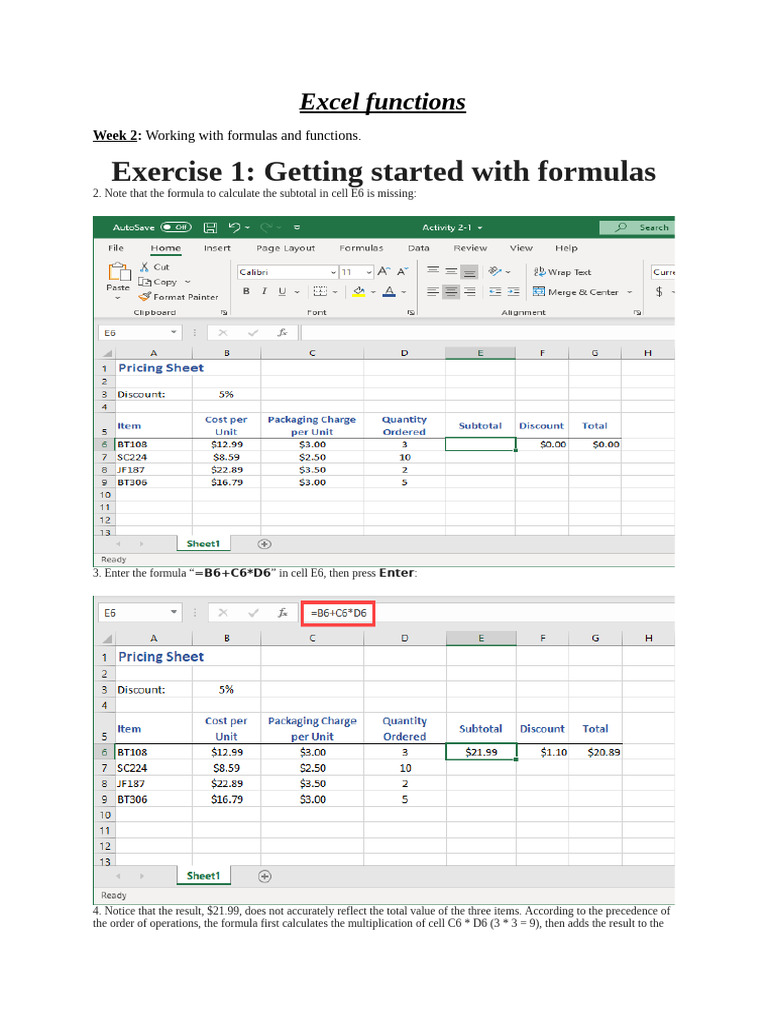Image resolution: width=768 pixels, height=1024 pixels.
Task: Expand the Merge & Center dropdown arrow
Action: (x=630, y=292)
